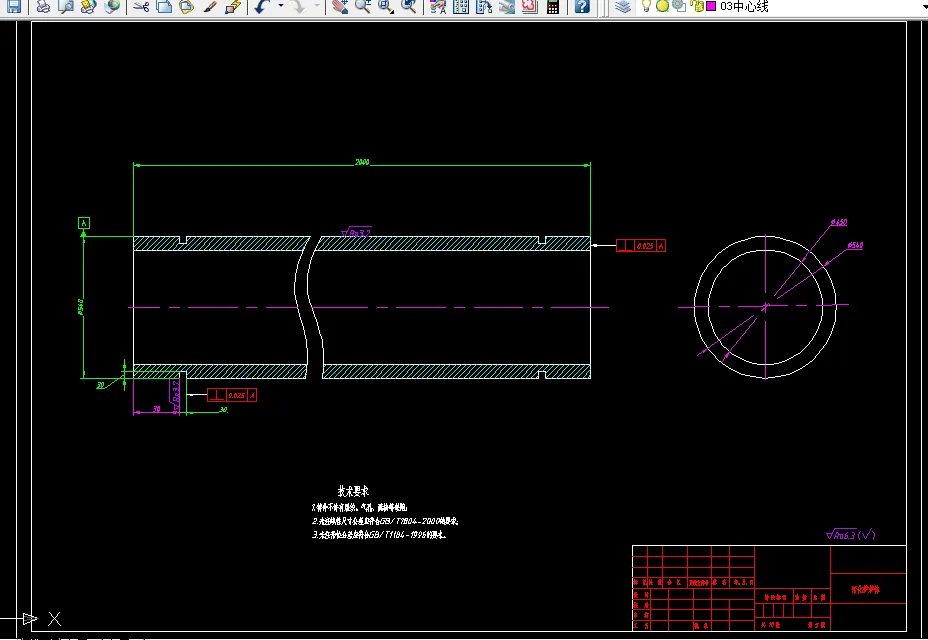This screenshot has height=640, width=928.
Task: Open the Markup Set Manager icon
Action: point(530,7)
